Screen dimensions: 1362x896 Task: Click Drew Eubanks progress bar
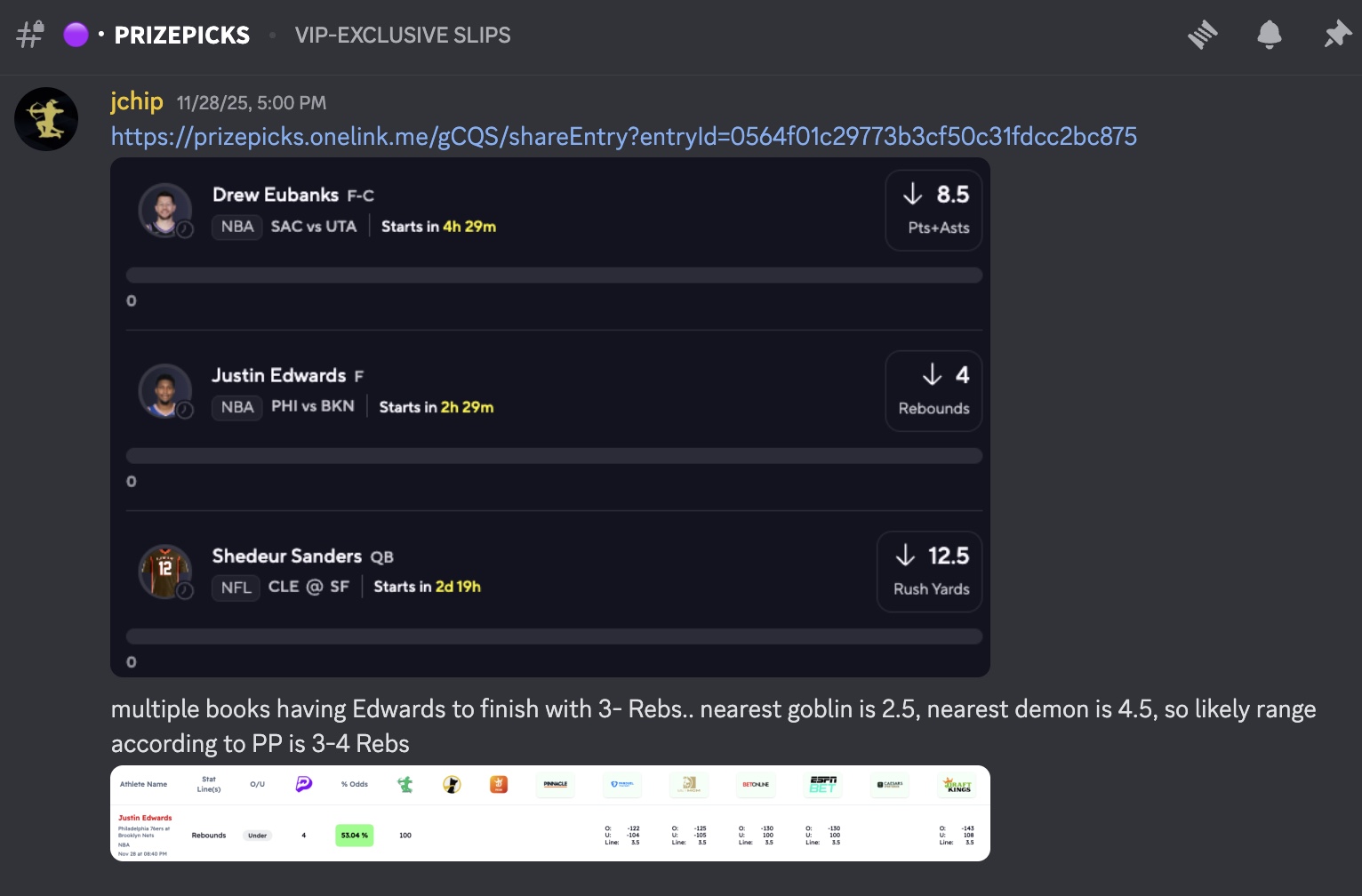pos(554,276)
